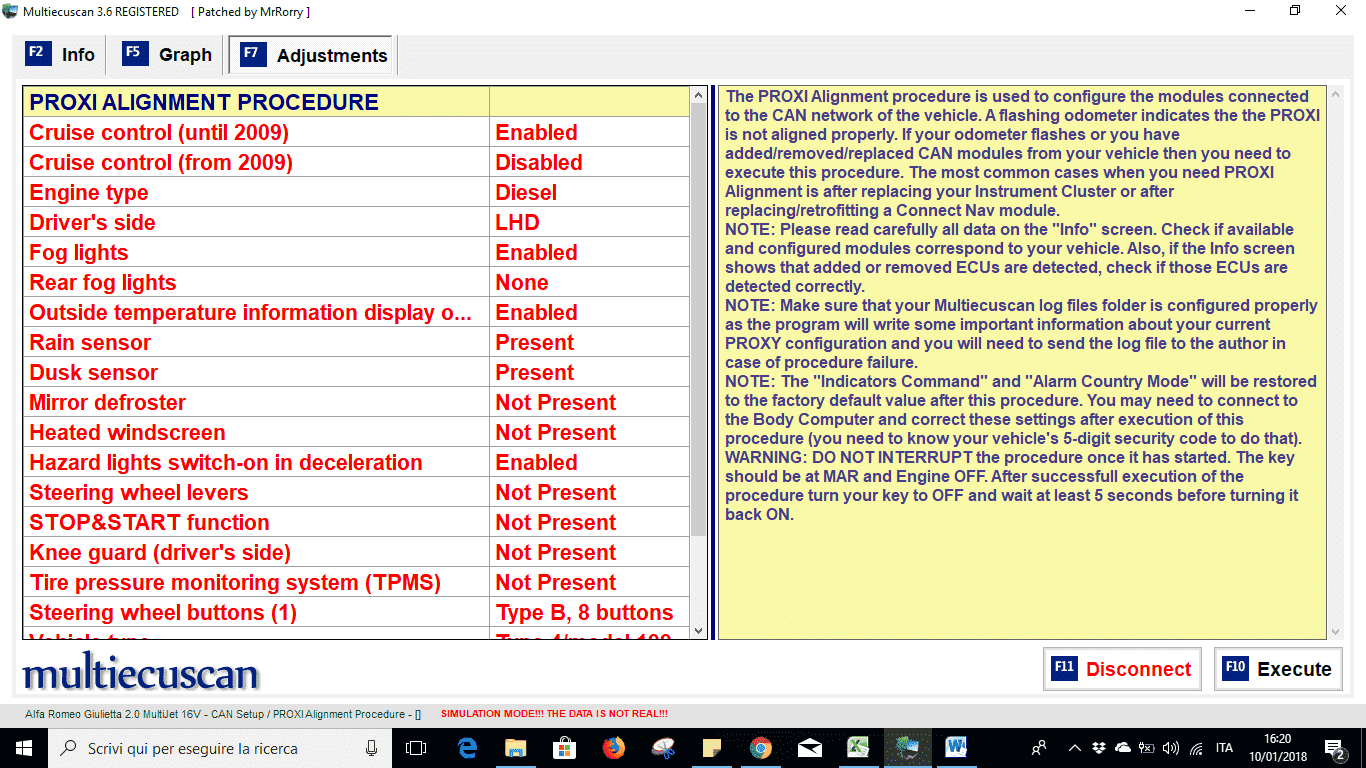Click scroll down arrow in description panel
This screenshot has height=768, width=1366.
(x=1335, y=631)
